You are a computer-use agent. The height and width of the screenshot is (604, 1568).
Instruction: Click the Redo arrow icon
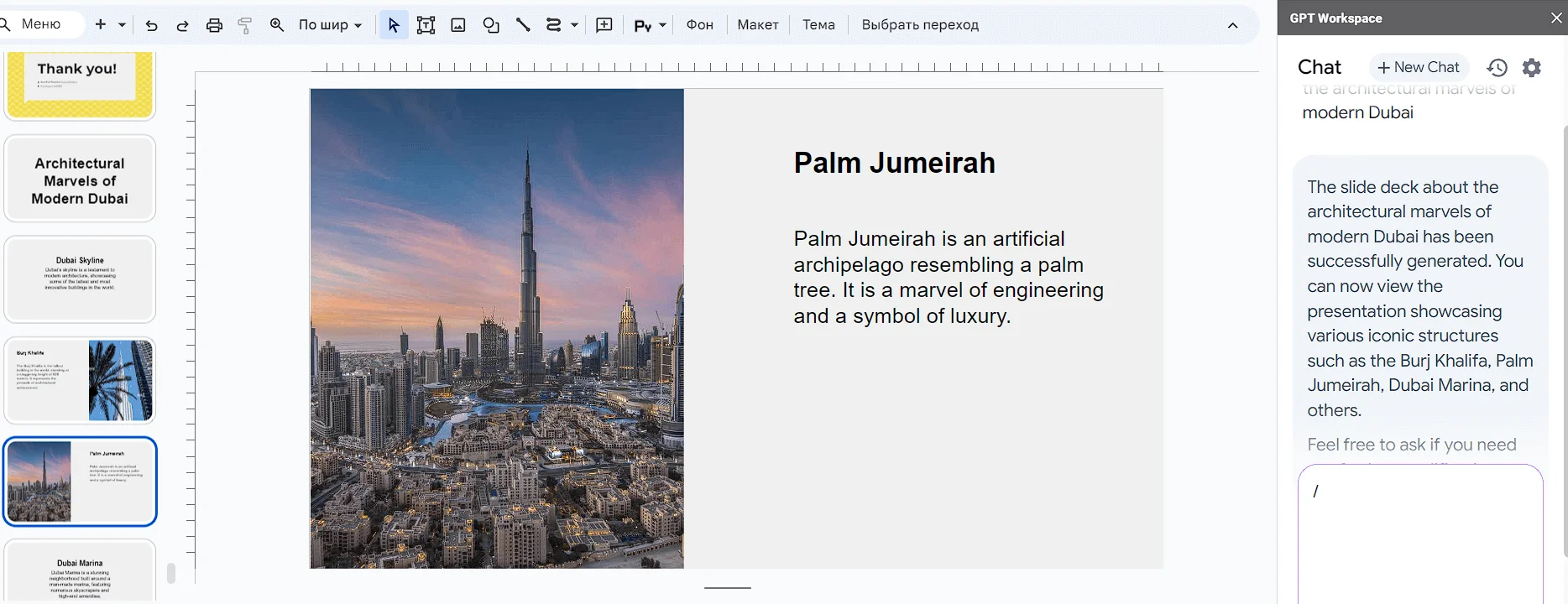point(182,25)
